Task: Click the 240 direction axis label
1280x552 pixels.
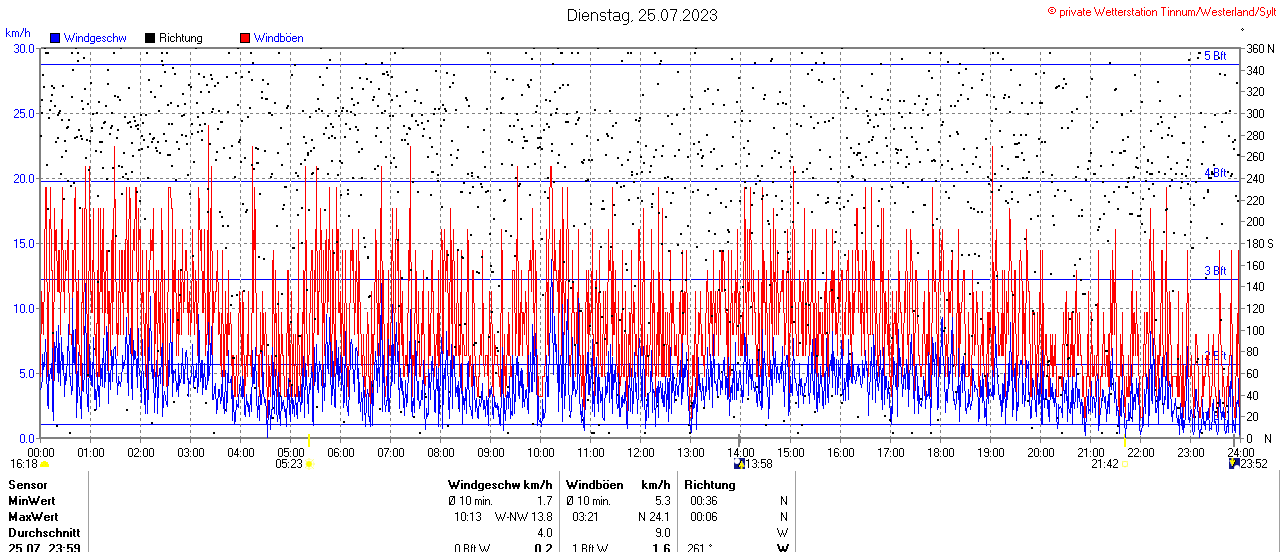Action: point(1254,179)
